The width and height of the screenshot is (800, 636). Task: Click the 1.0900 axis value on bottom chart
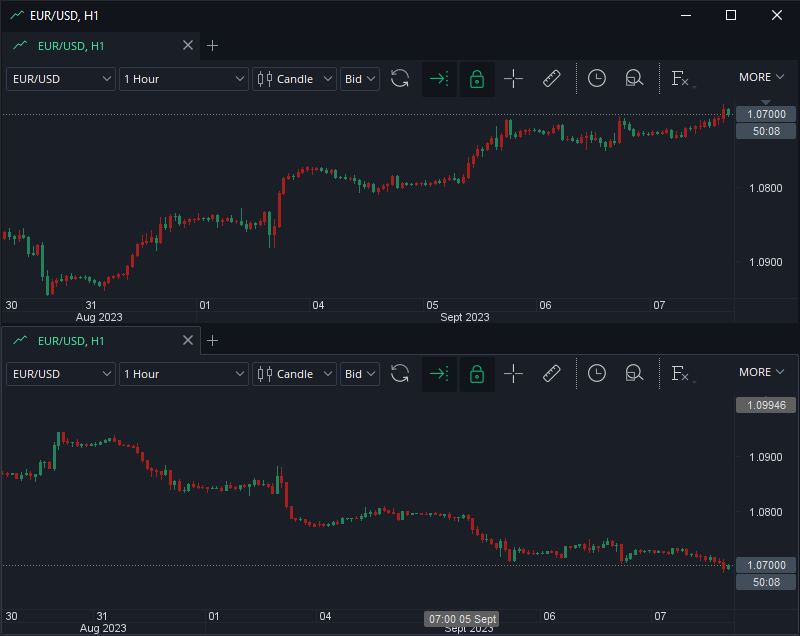765,457
